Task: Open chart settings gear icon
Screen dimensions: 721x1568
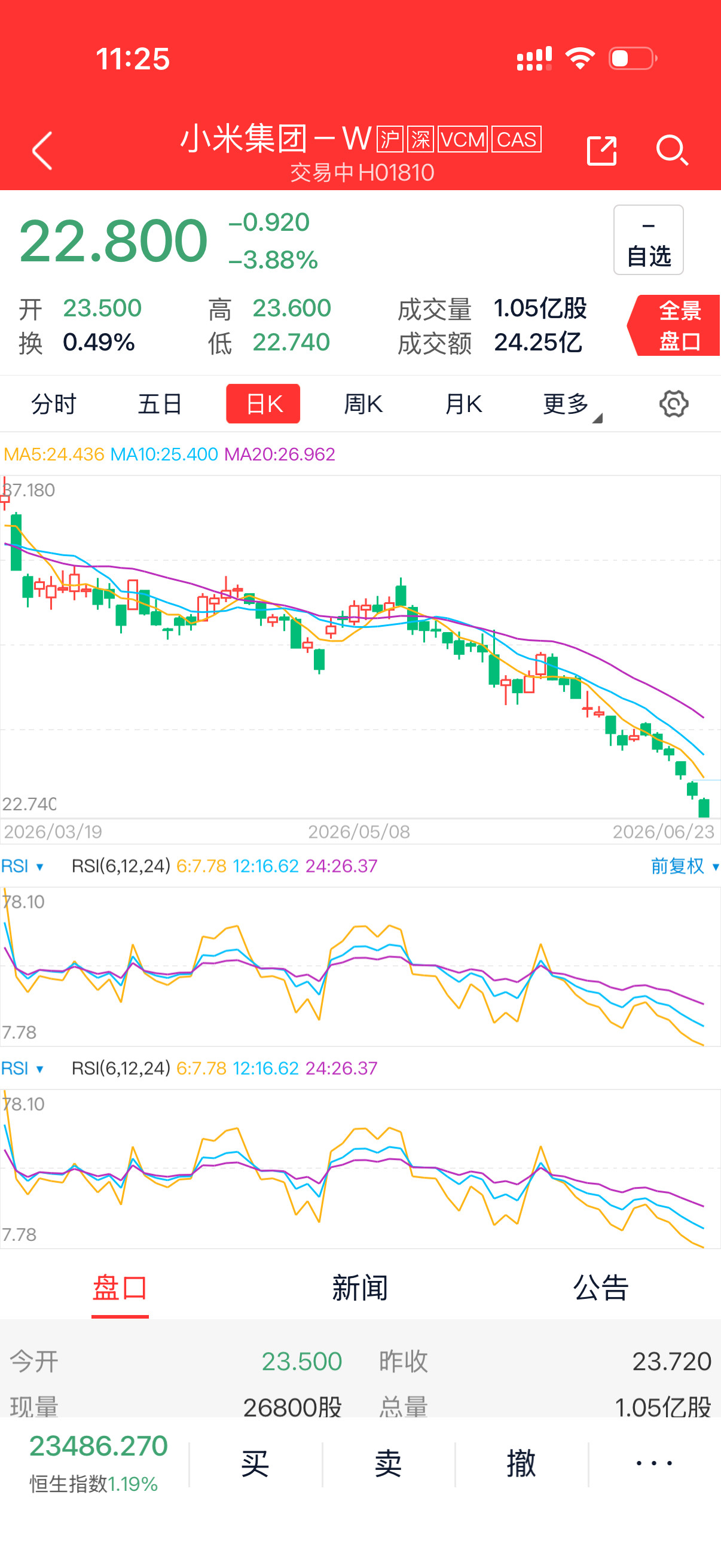Action: tap(674, 404)
